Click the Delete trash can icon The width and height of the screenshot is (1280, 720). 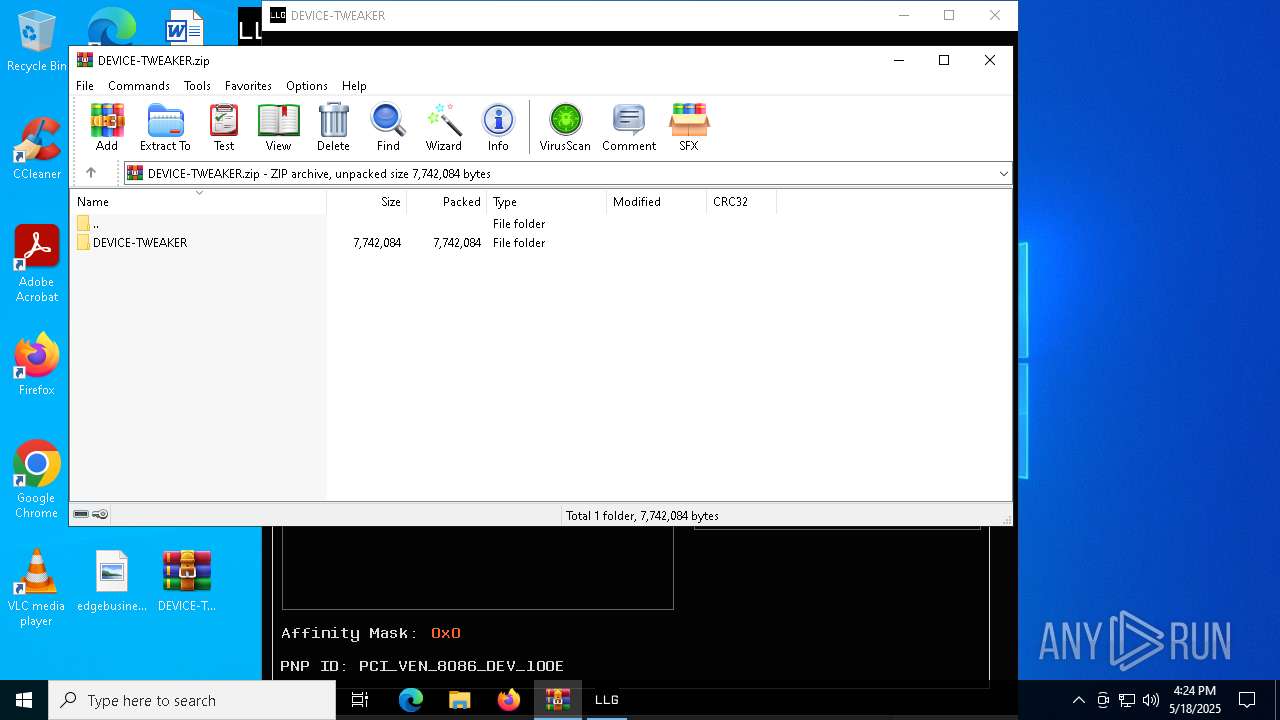(333, 128)
